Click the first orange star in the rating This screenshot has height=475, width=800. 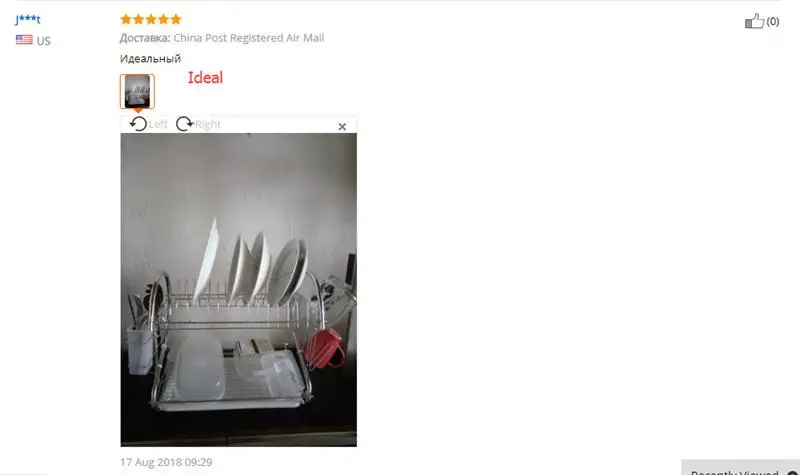[x=126, y=19]
